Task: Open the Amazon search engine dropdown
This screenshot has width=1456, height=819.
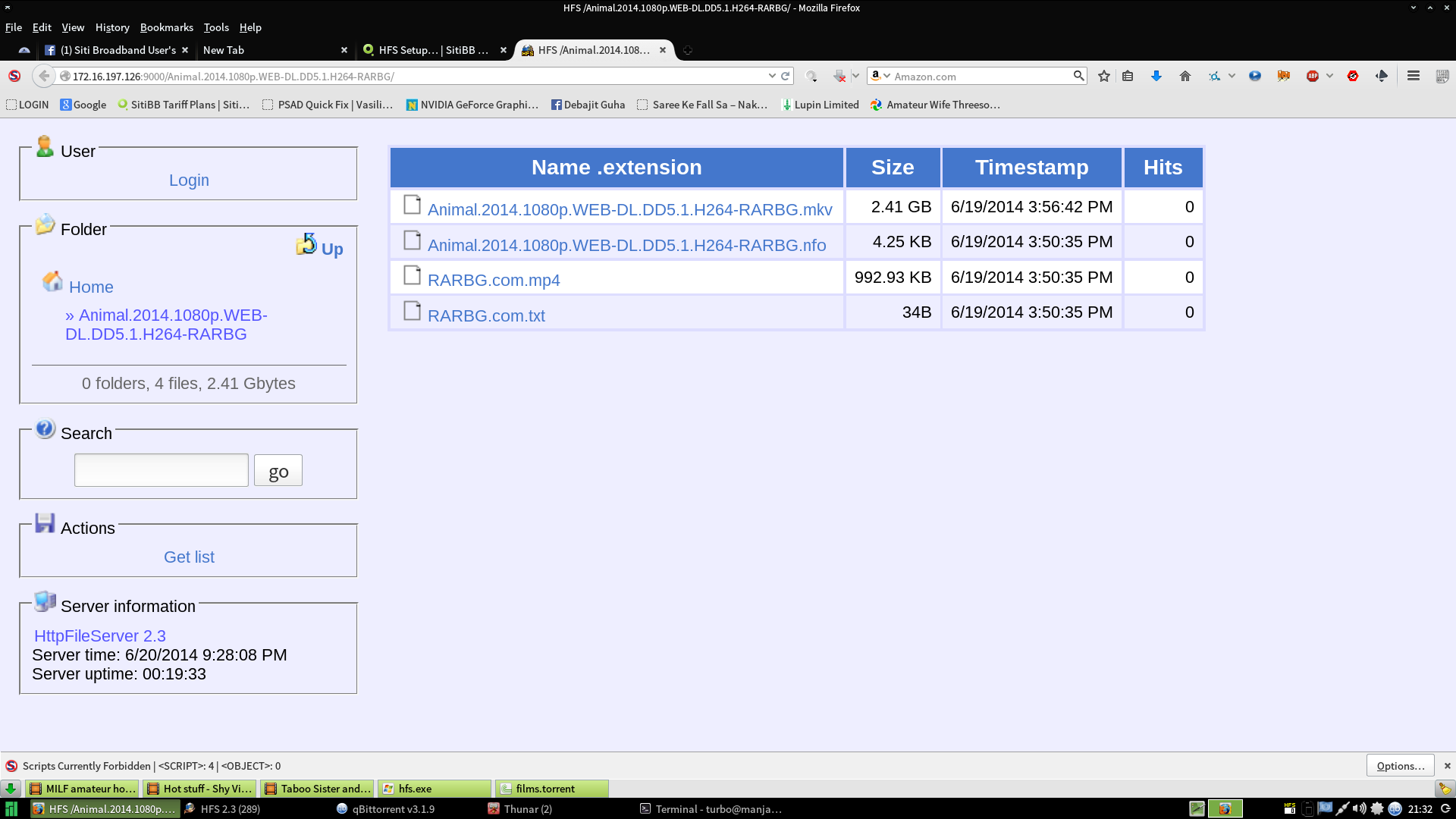Action: 880,76
